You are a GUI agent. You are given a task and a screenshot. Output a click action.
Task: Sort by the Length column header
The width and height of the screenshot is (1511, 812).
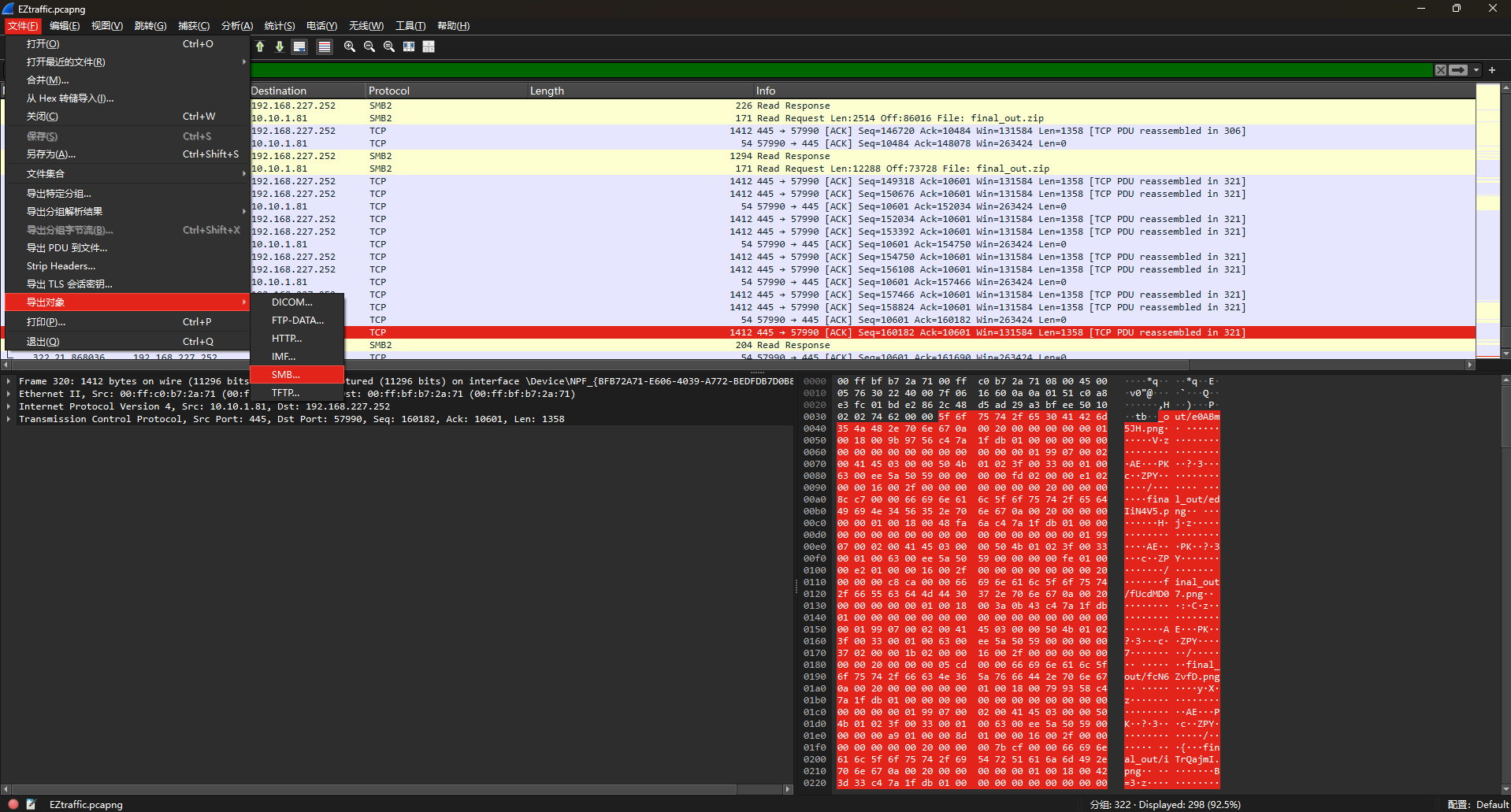(x=640, y=91)
